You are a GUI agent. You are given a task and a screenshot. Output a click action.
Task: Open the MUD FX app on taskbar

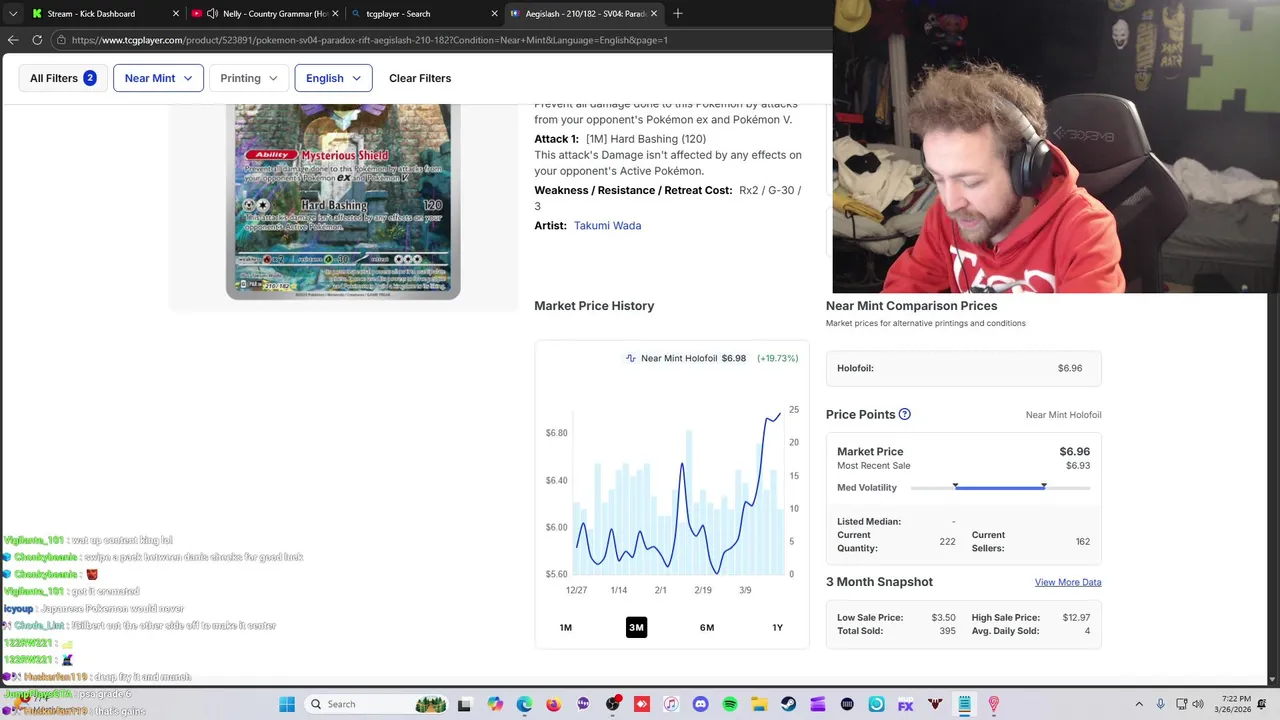(x=906, y=704)
